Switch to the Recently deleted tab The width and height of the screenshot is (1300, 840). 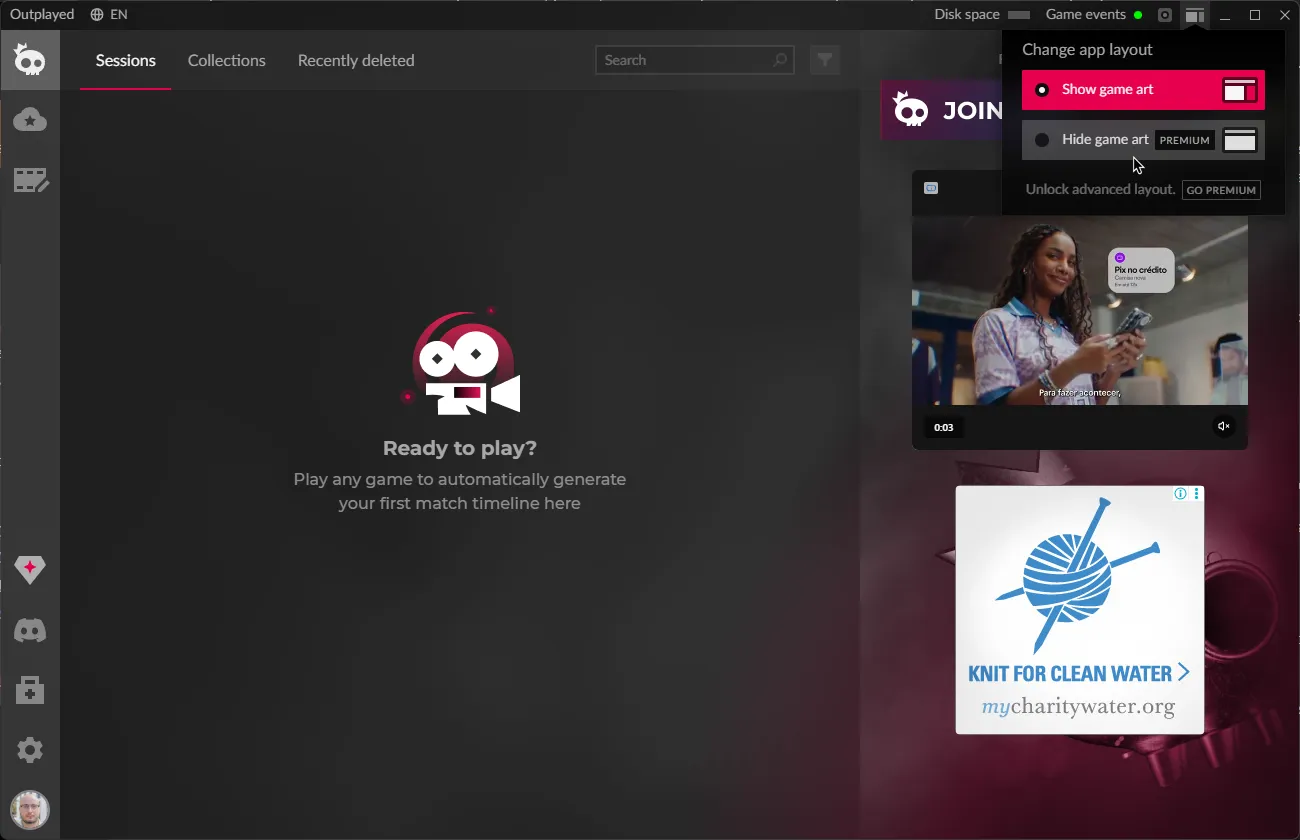[x=356, y=60]
